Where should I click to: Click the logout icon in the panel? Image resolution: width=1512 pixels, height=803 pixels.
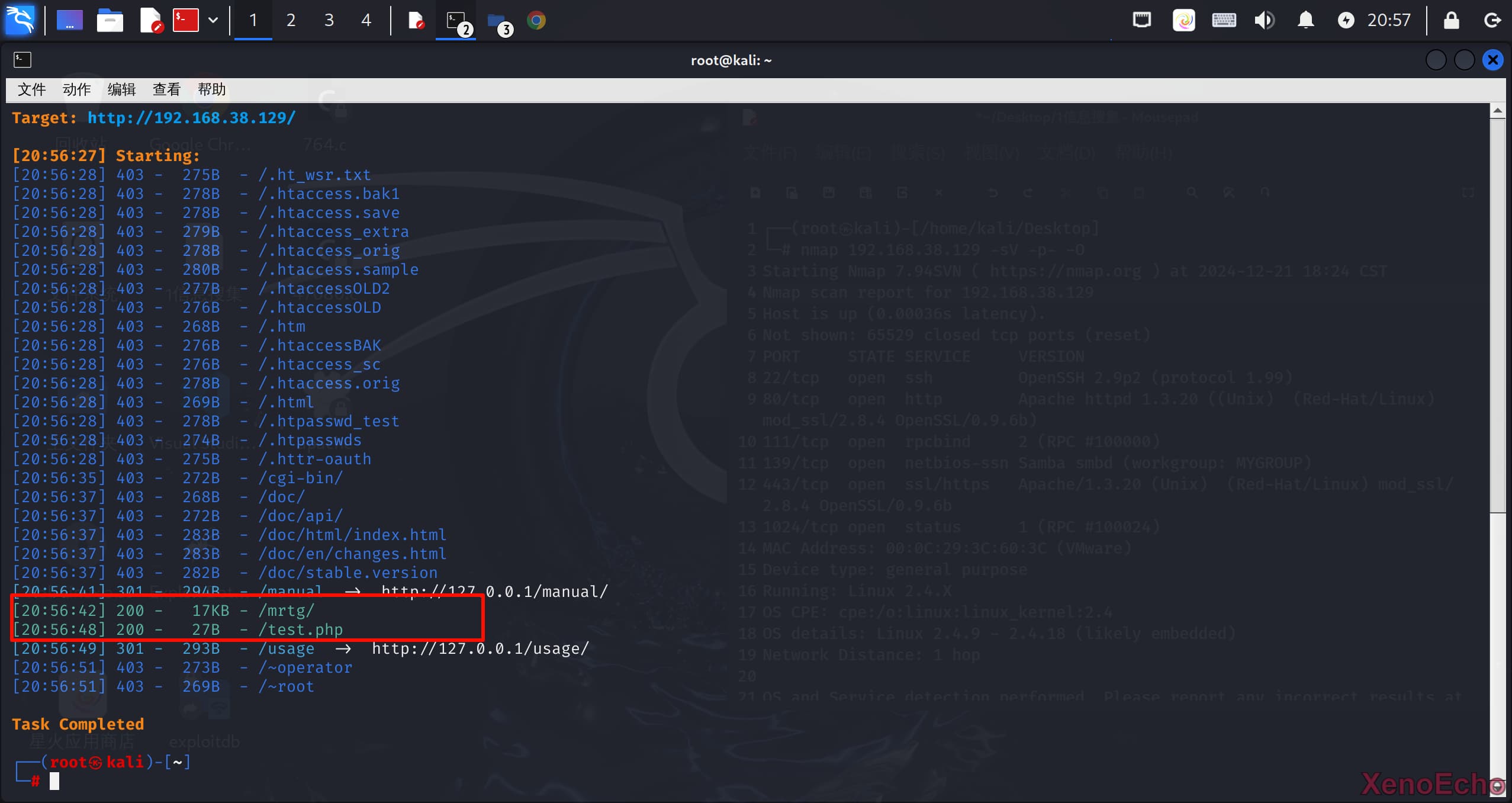coord(1492,21)
